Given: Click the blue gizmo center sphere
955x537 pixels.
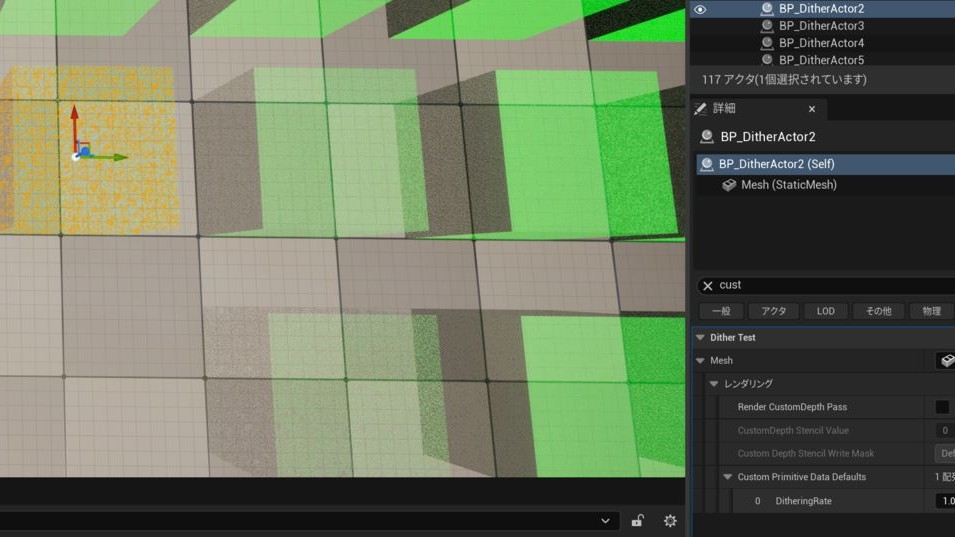Looking at the screenshot, I should coord(85,151).
